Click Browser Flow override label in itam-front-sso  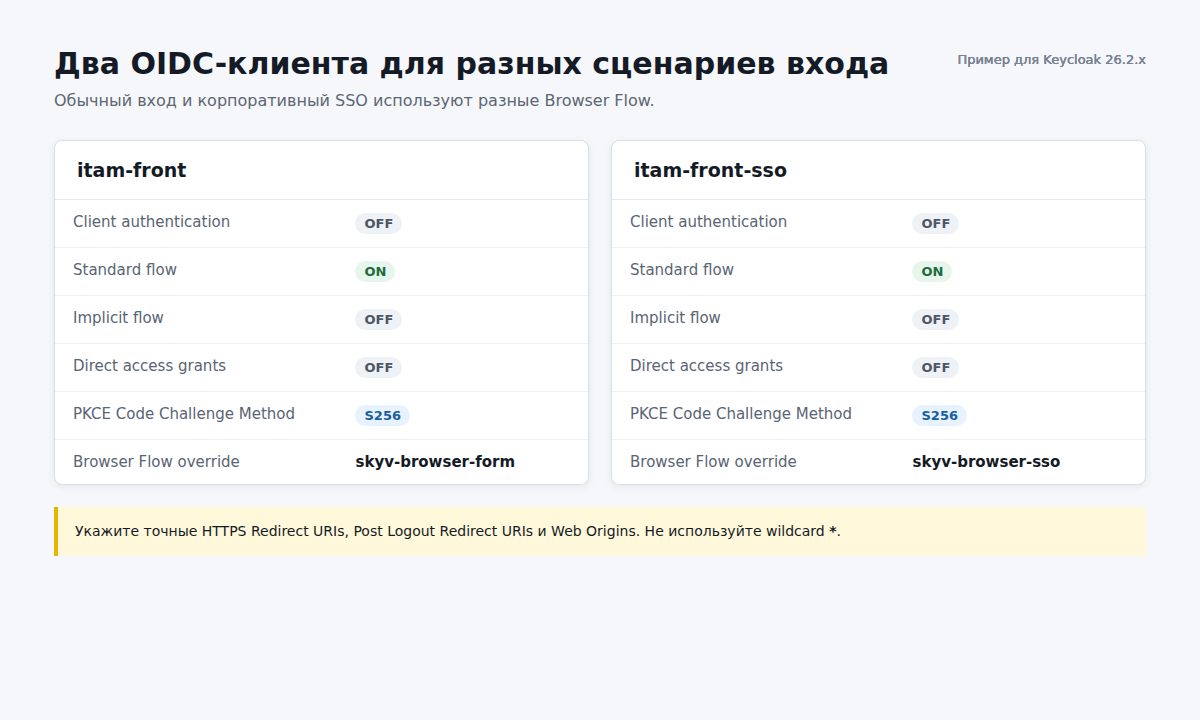pyautogui.click(x=713, y=462)
